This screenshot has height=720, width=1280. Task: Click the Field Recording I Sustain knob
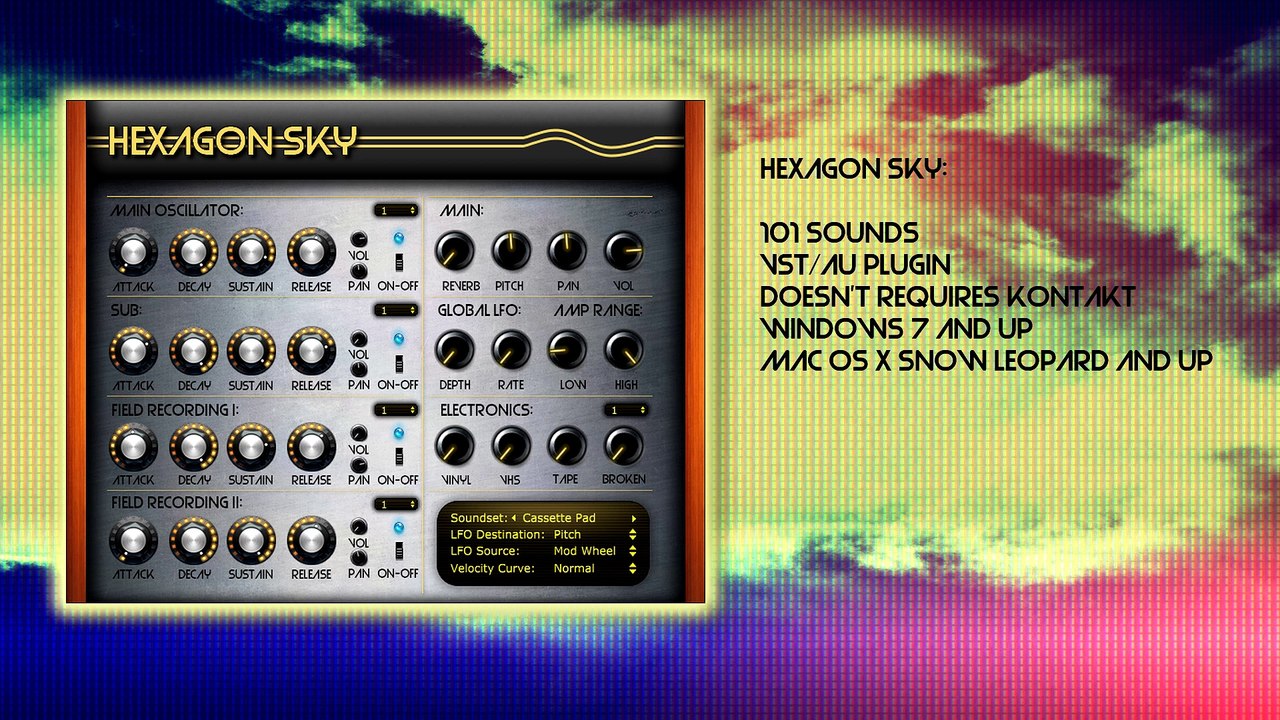click(251, 447)
